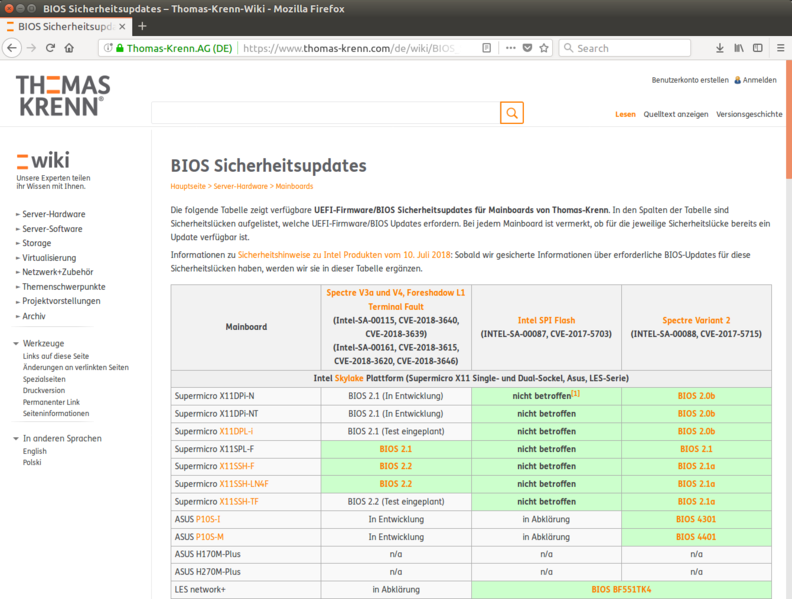The height and width of the screenshot is (599, 792).
Task: Open the X11DPL-i mainboard link
Action: click(236, 431)
